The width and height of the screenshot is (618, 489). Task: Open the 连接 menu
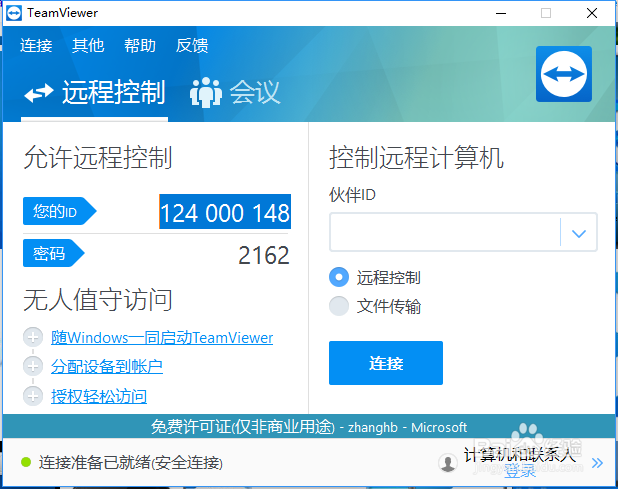[36, 46]
